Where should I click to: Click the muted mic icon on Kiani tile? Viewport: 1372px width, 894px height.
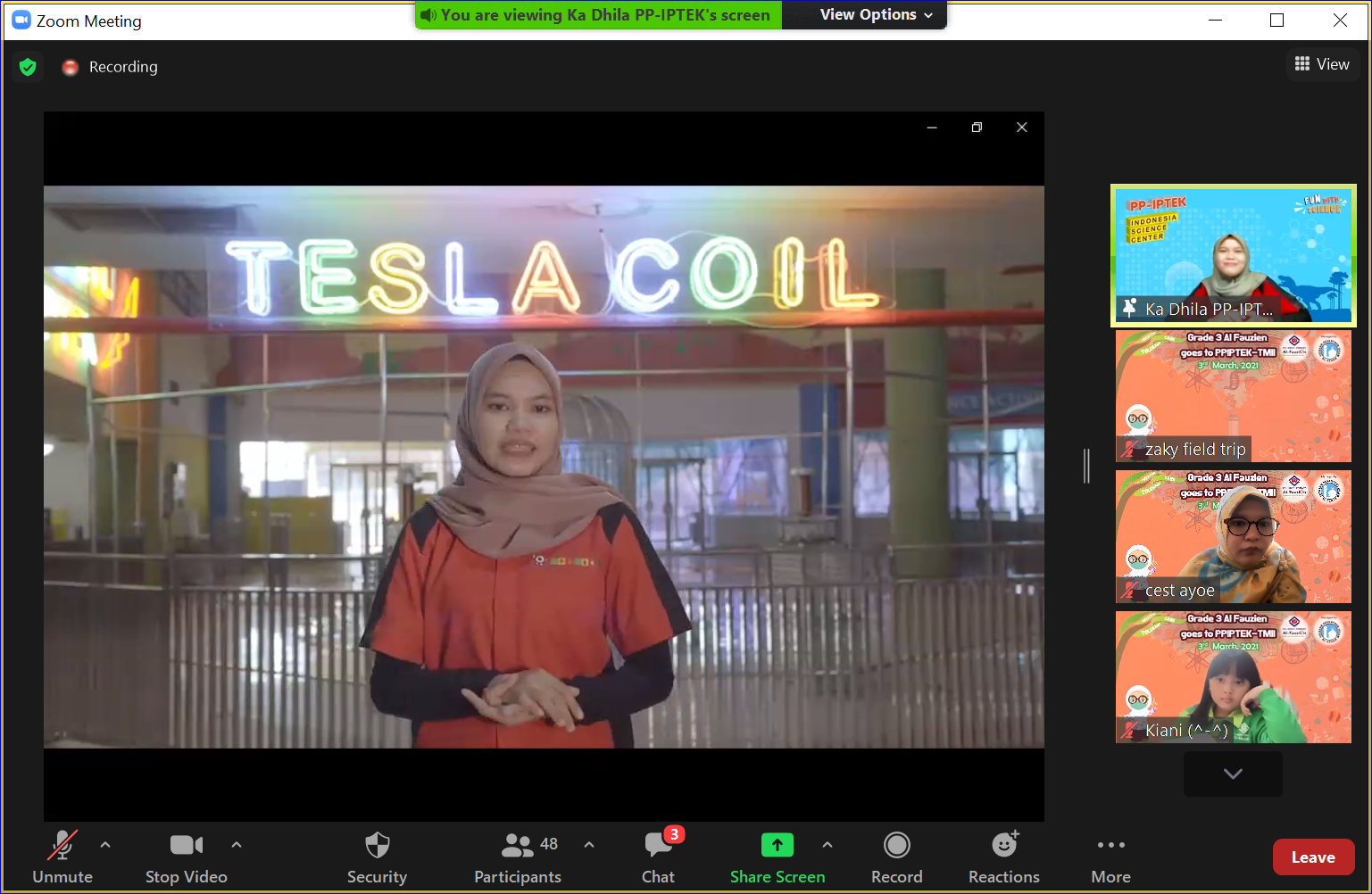pos(1130,730)
